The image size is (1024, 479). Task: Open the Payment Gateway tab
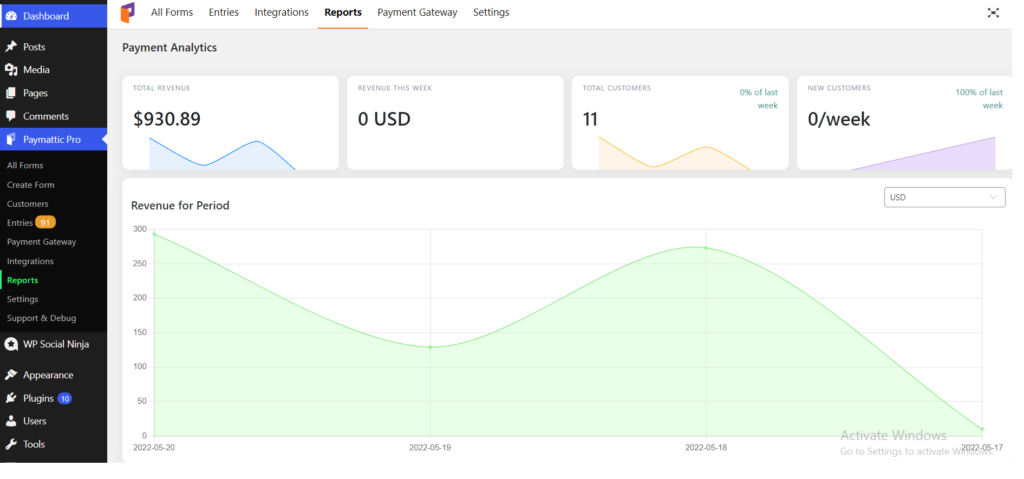(x=417, y=12)
